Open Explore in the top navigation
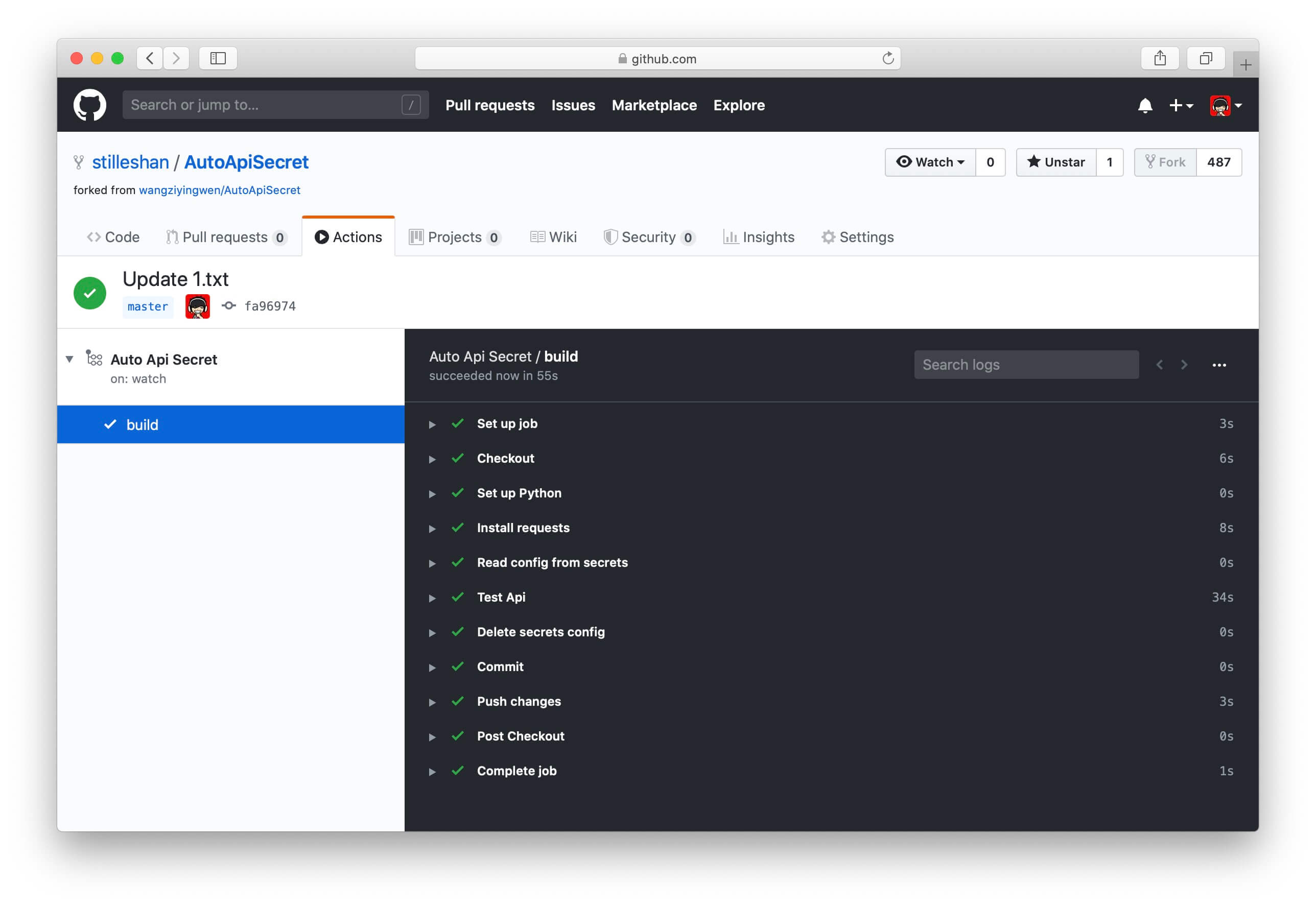 [738, 105]
